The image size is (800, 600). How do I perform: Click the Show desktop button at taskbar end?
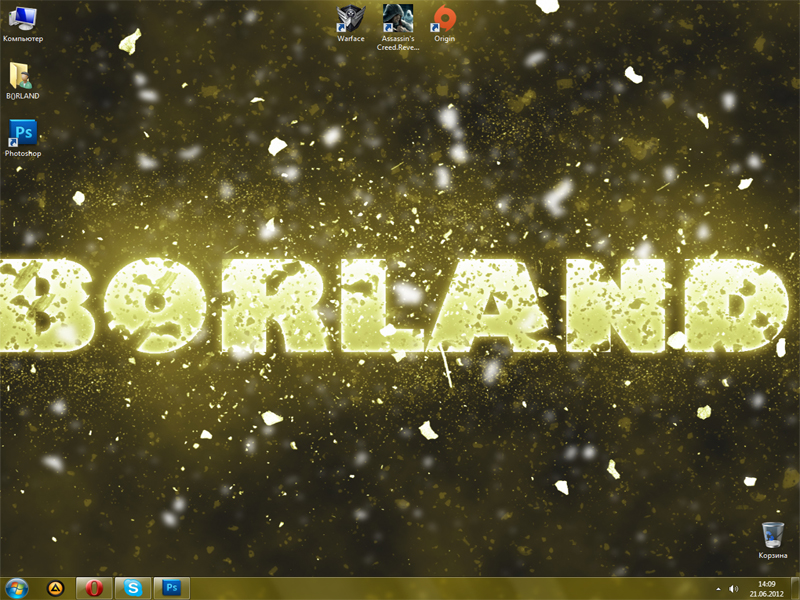click(x=795, y=589)
